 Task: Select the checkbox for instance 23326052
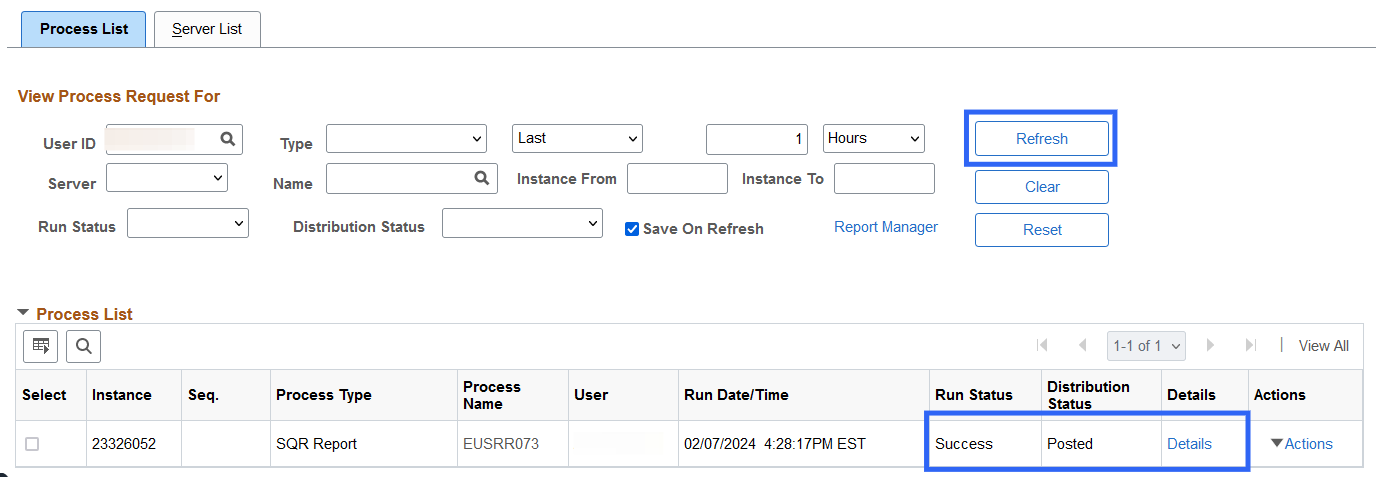pos(32,444)
